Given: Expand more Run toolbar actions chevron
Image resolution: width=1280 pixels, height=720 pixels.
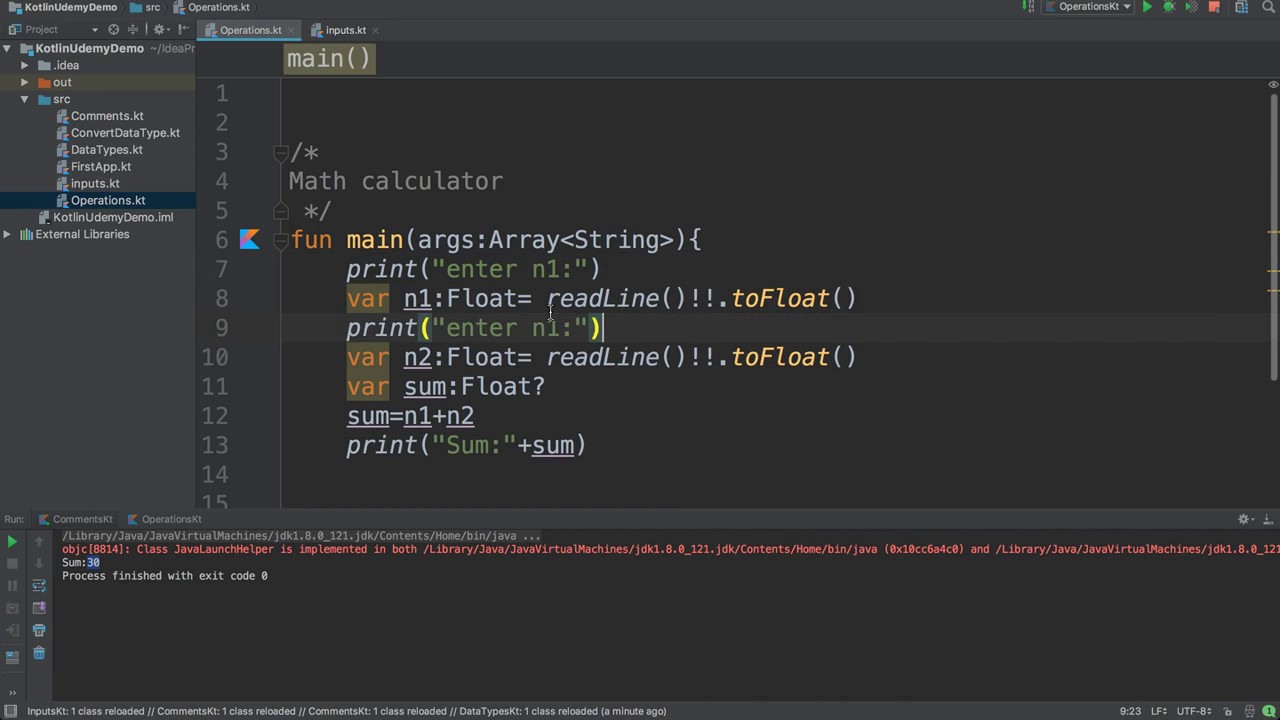Looking at the screenshot, I should [x=12, y=691].
